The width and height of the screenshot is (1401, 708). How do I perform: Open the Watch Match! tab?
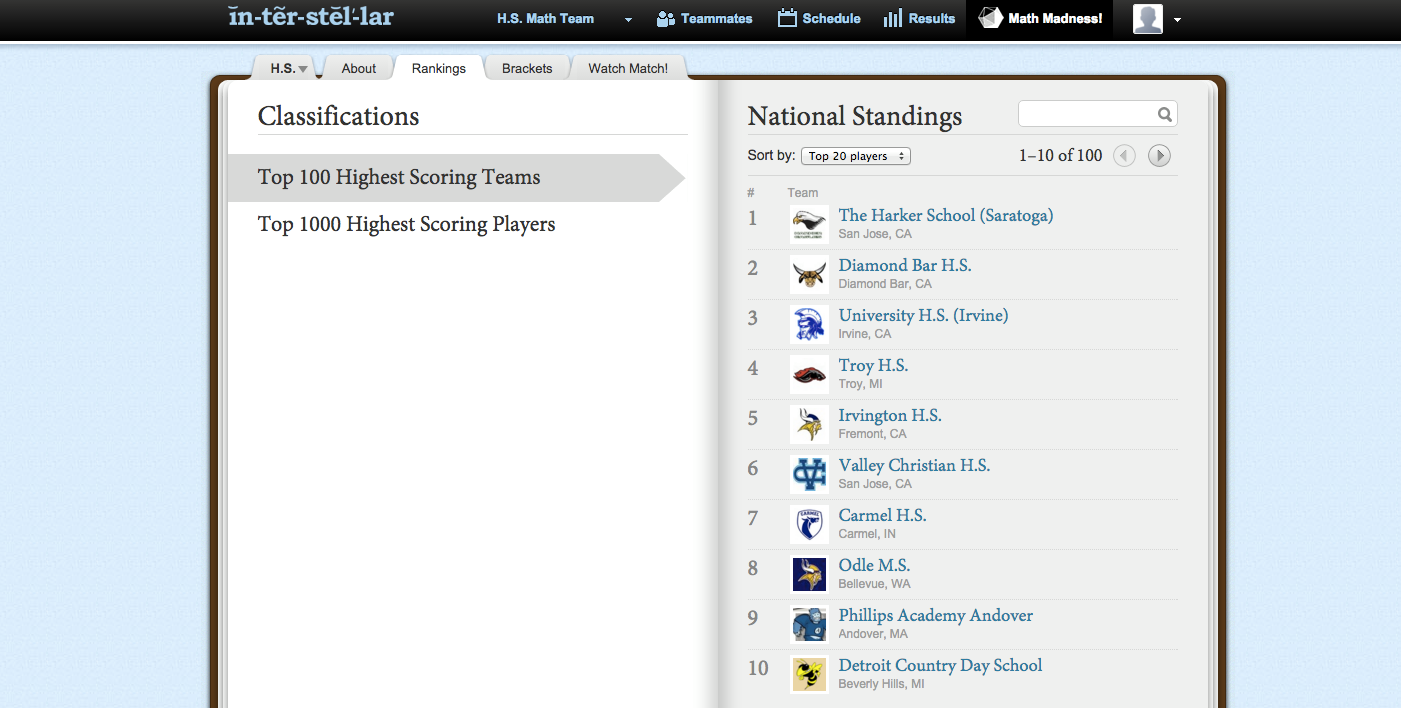(x=628, y=68)
